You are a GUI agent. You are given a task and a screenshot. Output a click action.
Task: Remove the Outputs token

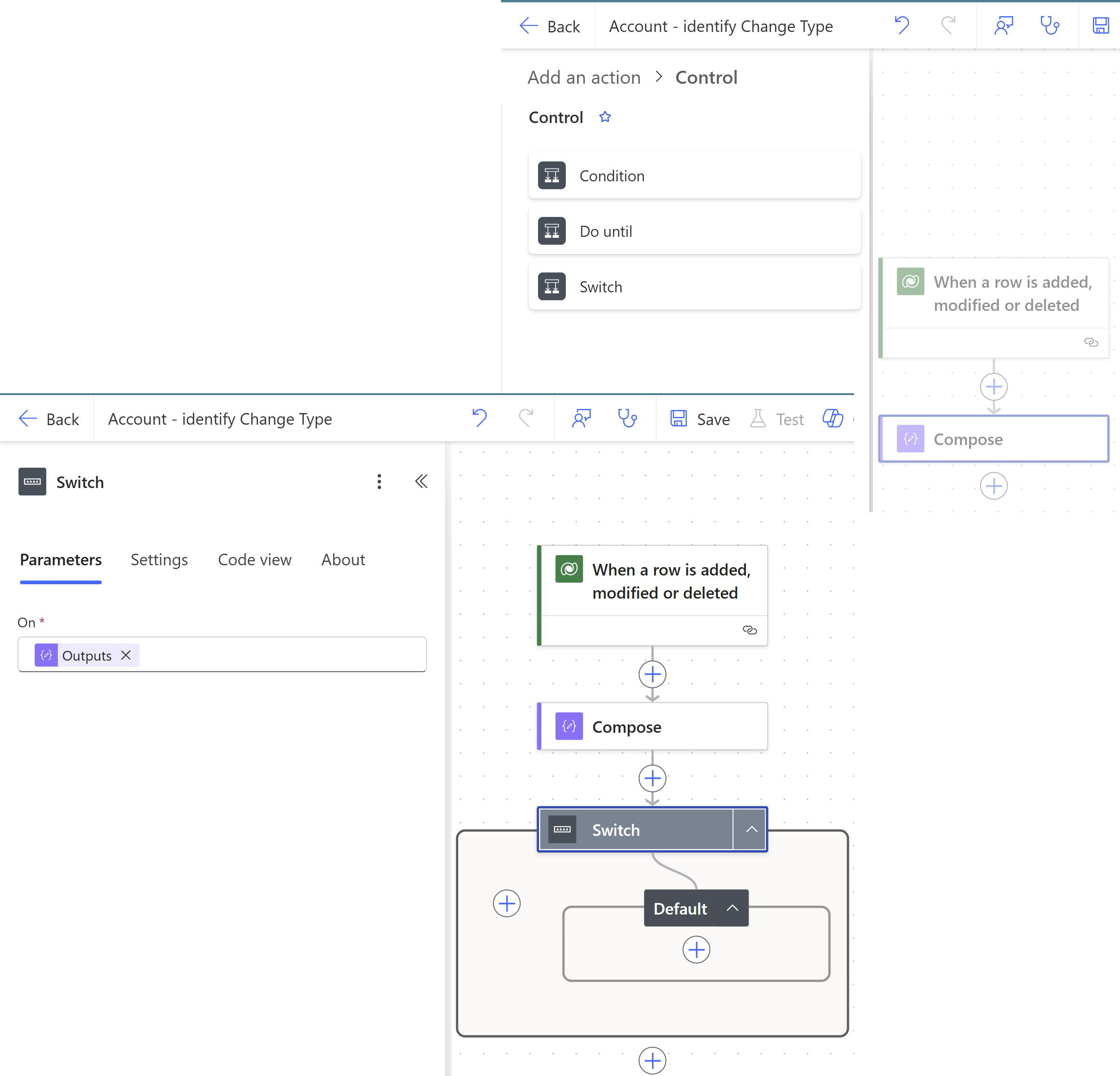click(126, 655)
